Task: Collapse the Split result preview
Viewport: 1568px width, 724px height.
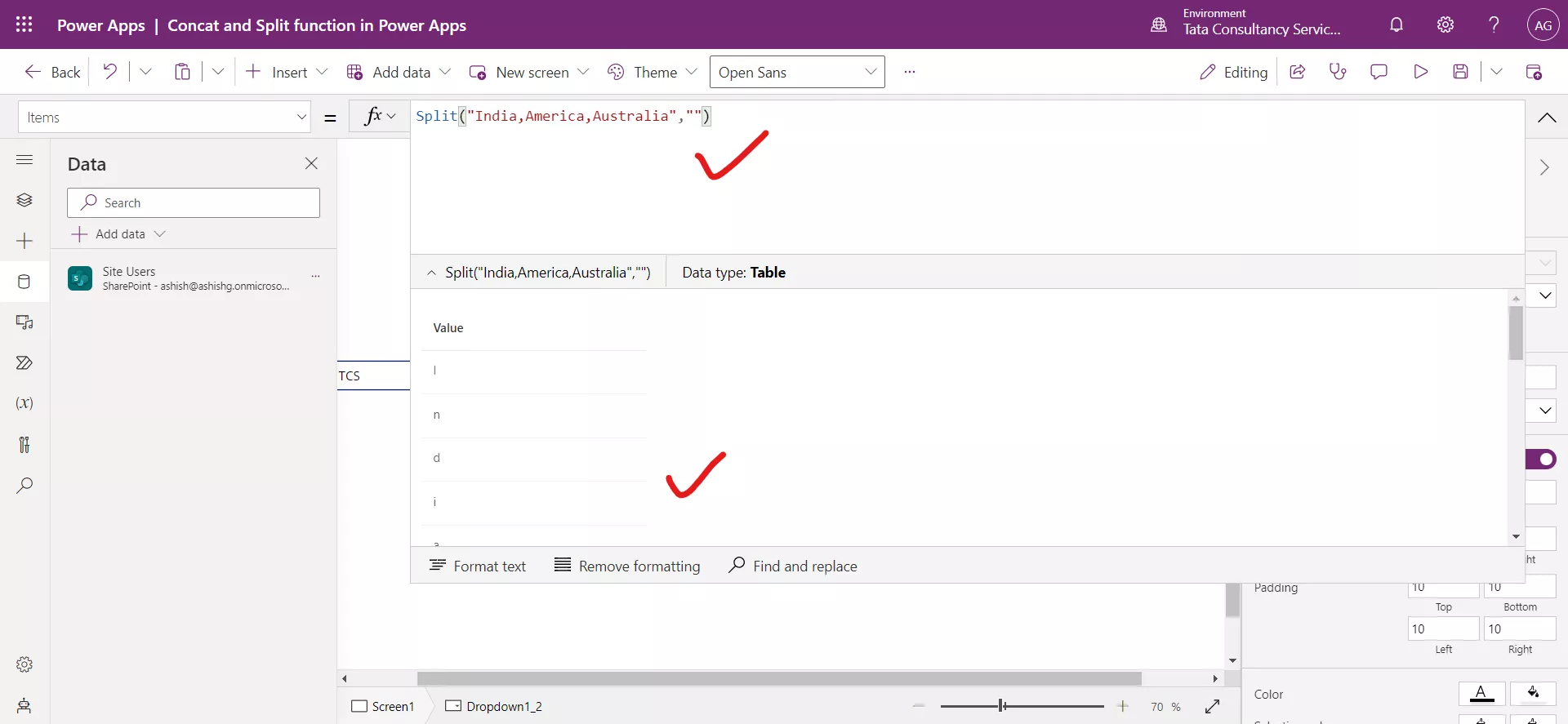Action: (431, 273)
